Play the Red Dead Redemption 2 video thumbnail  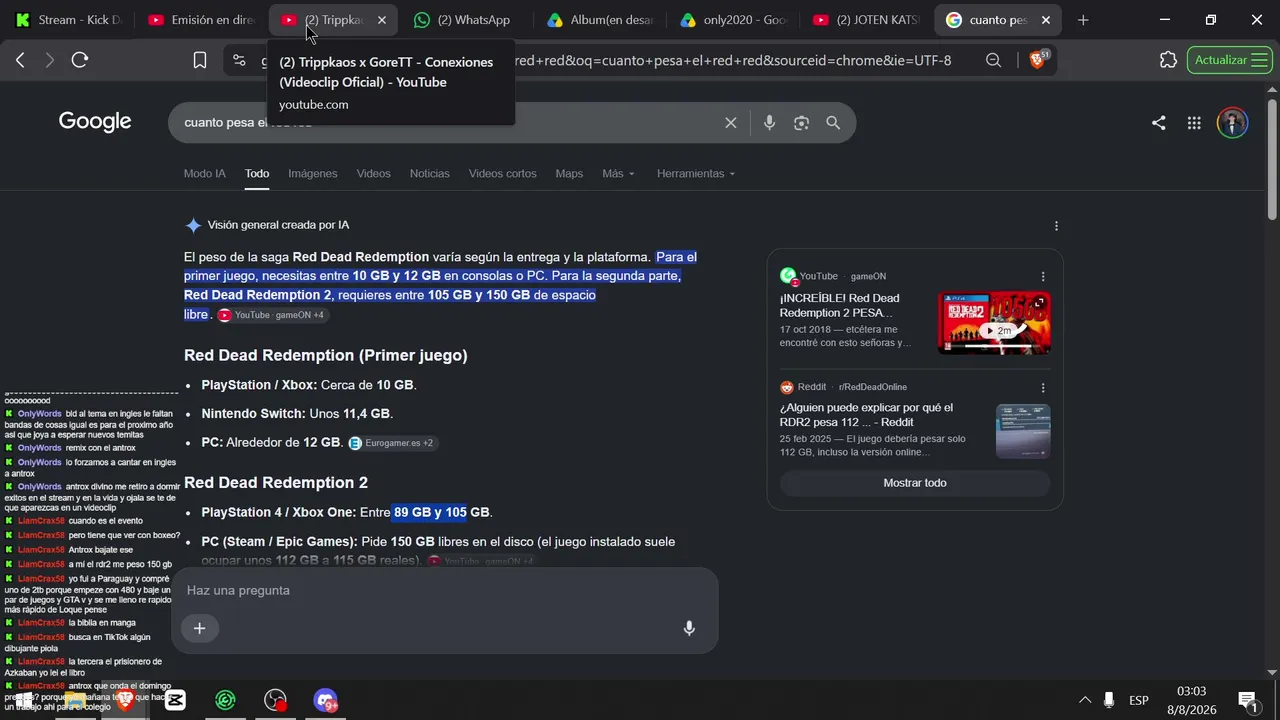point(994,322)
